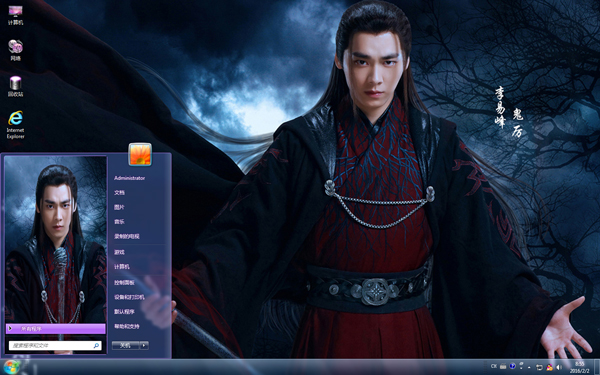The height and width of the screenshot is (375, 600).
Task: Open the shutdown options arrow
Action: (x=144, y=345)
